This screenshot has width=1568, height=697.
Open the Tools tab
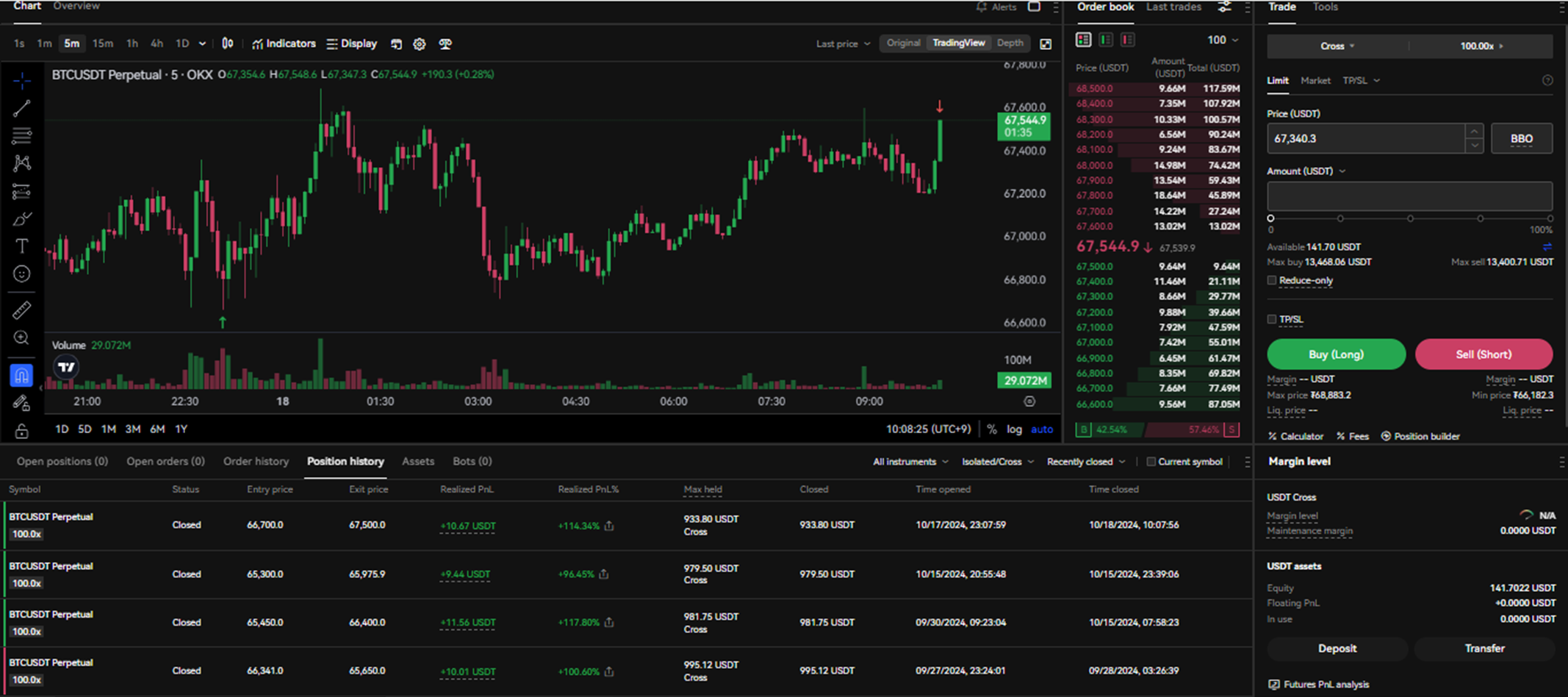1326,7
